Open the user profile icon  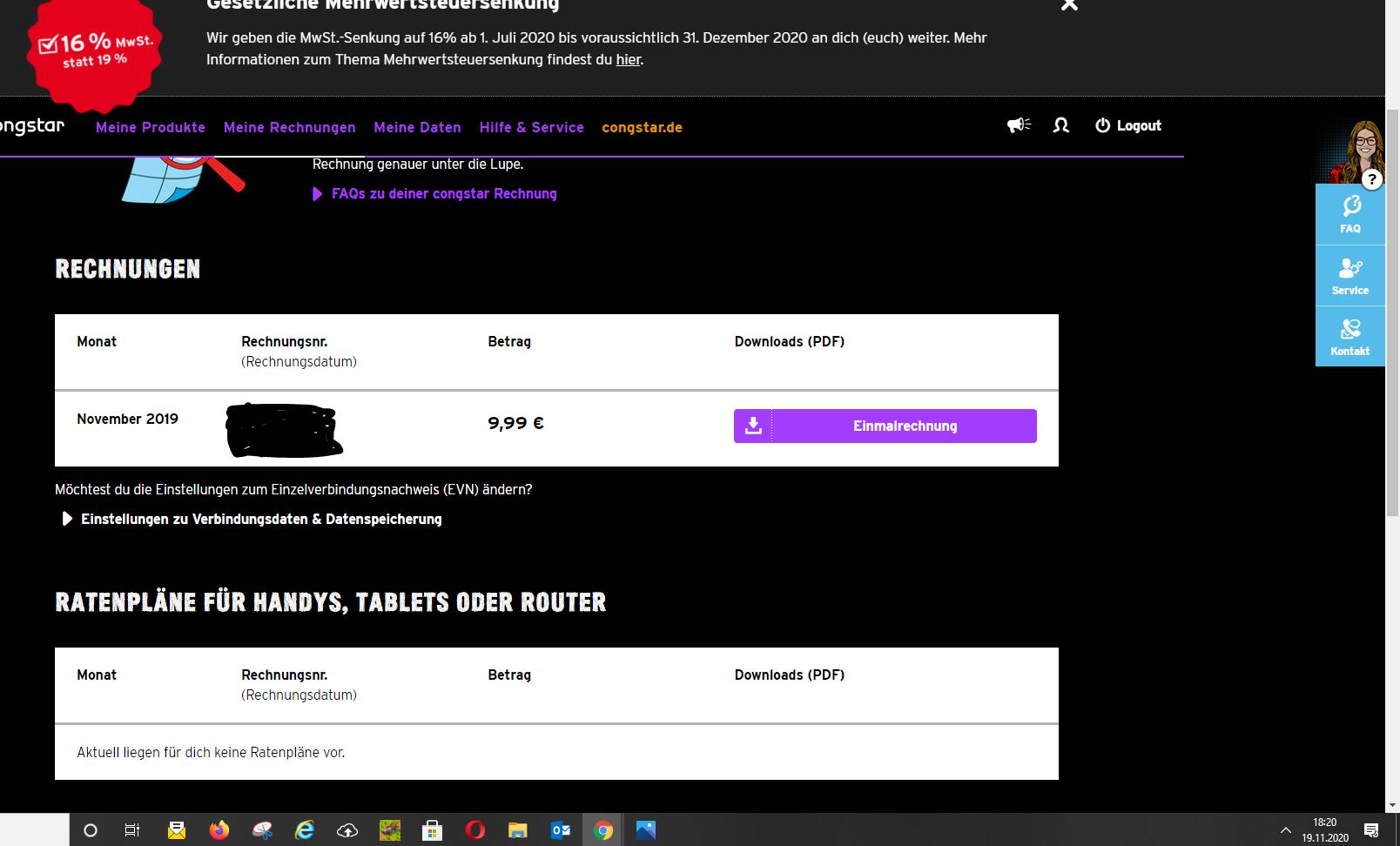(x=1060, y=125)
